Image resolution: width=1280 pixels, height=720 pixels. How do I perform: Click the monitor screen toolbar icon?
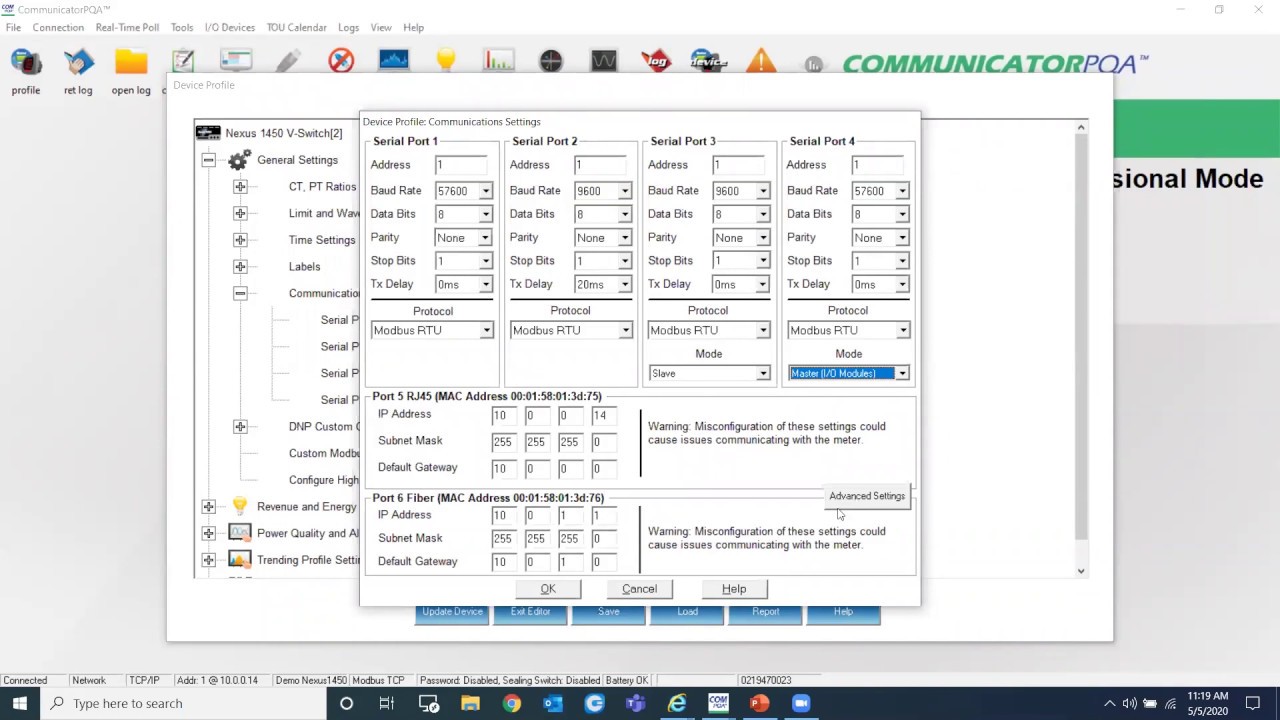(x=236, y=61)
